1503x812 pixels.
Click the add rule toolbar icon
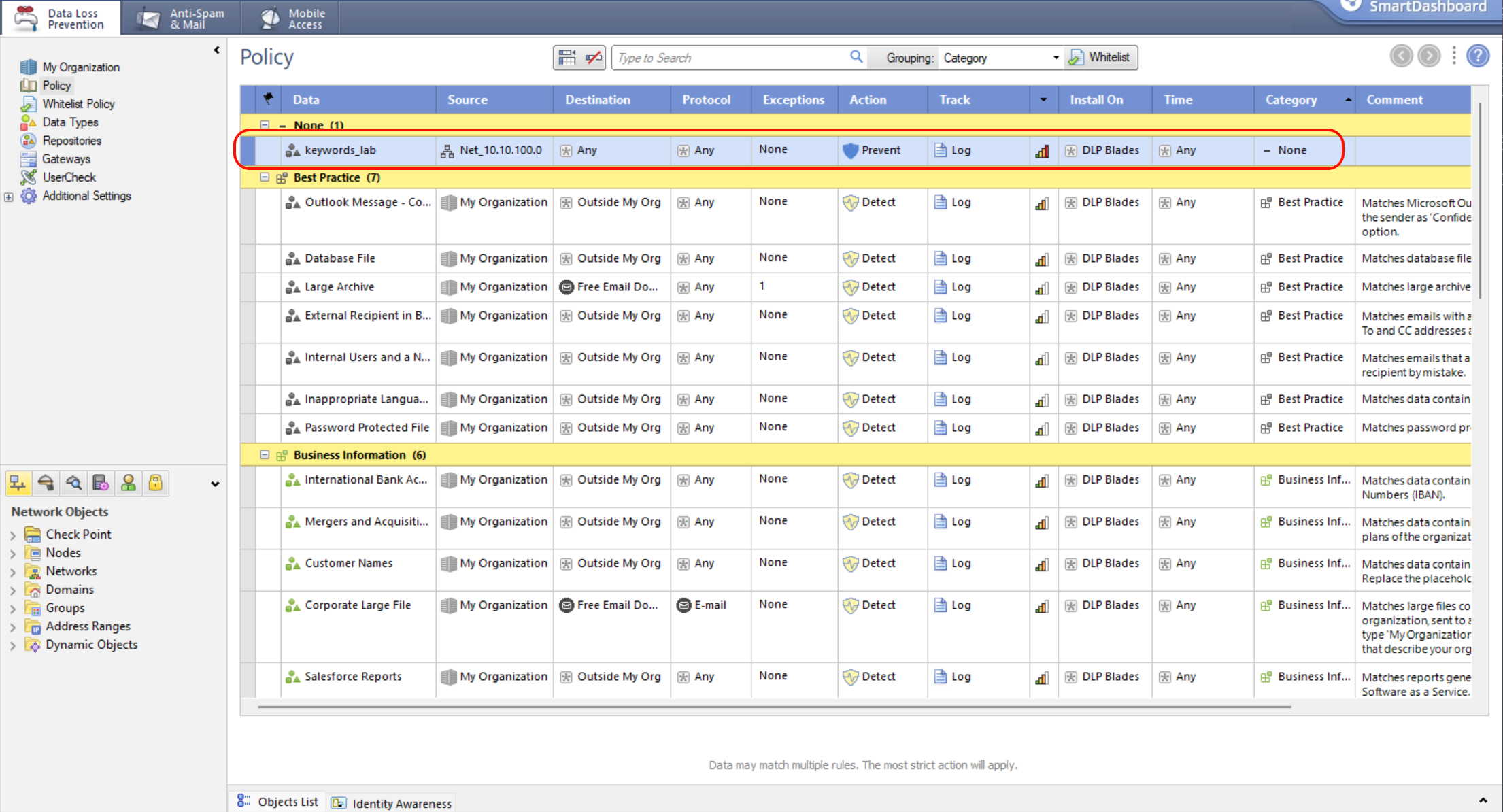(567, 58)
